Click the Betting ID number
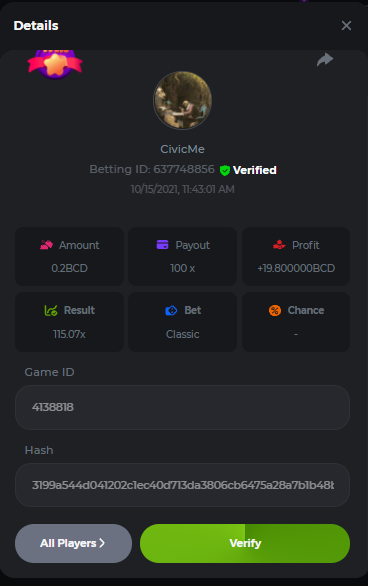Viewport: 368px width, 586px height. click(x=184, y=169)
